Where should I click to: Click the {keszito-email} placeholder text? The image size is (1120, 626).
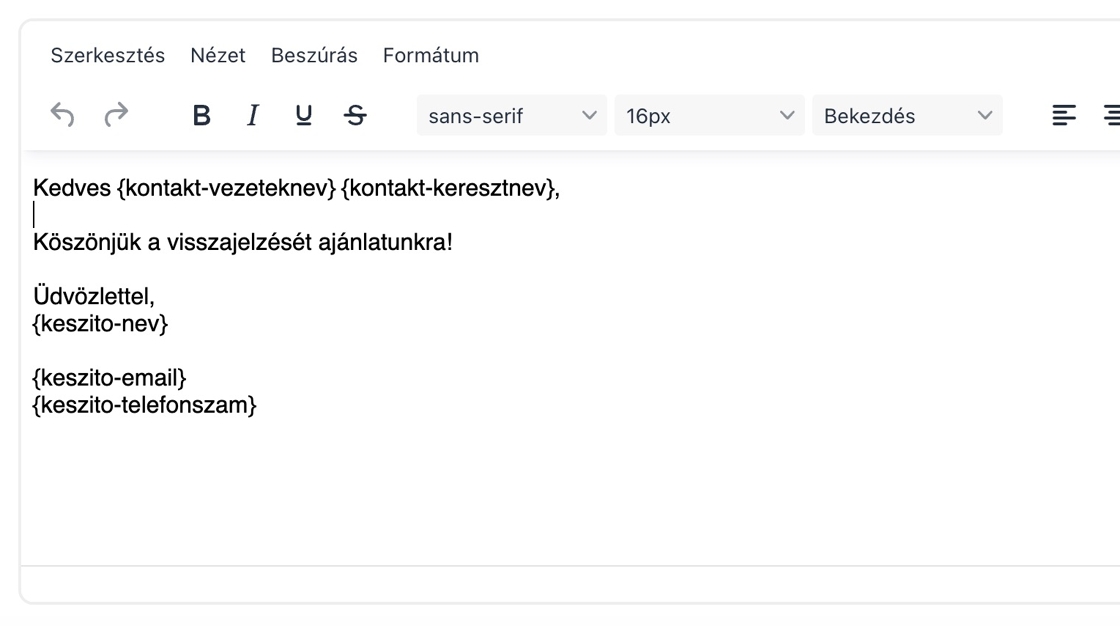click(x=110, y=379)
